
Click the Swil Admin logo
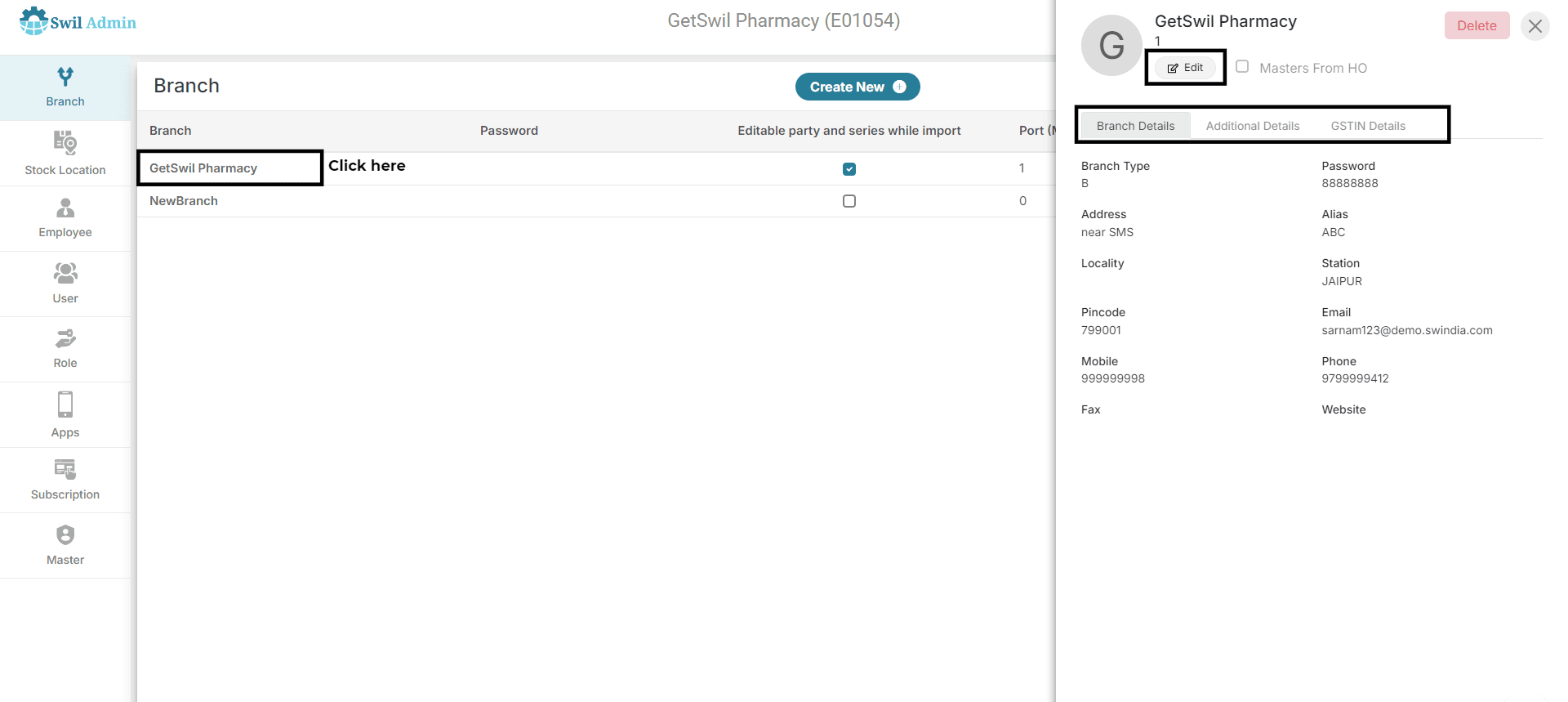point(78,21)
